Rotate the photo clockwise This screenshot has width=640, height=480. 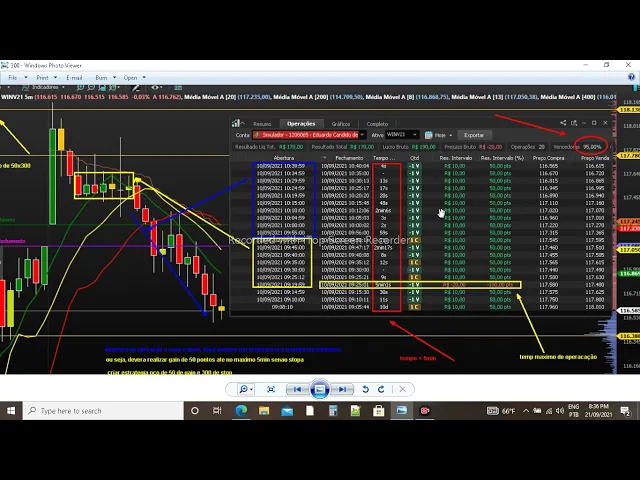point(381,389)
